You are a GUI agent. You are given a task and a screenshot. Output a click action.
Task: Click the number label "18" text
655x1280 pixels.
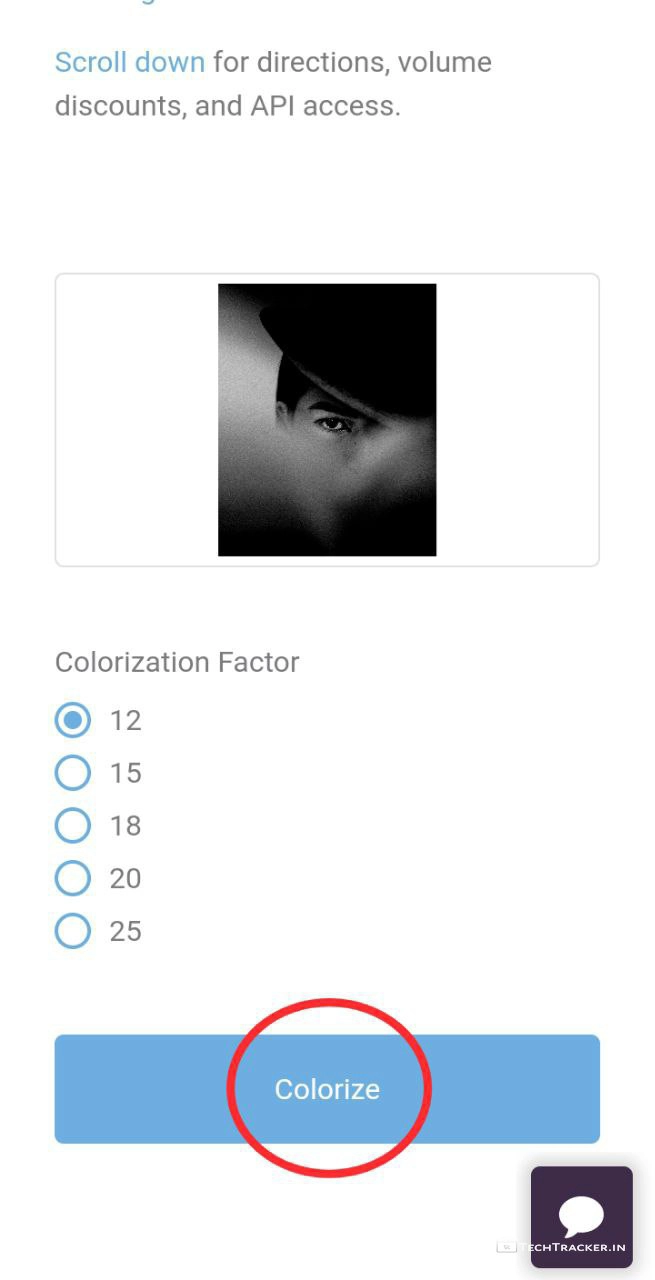pos(125,827)
